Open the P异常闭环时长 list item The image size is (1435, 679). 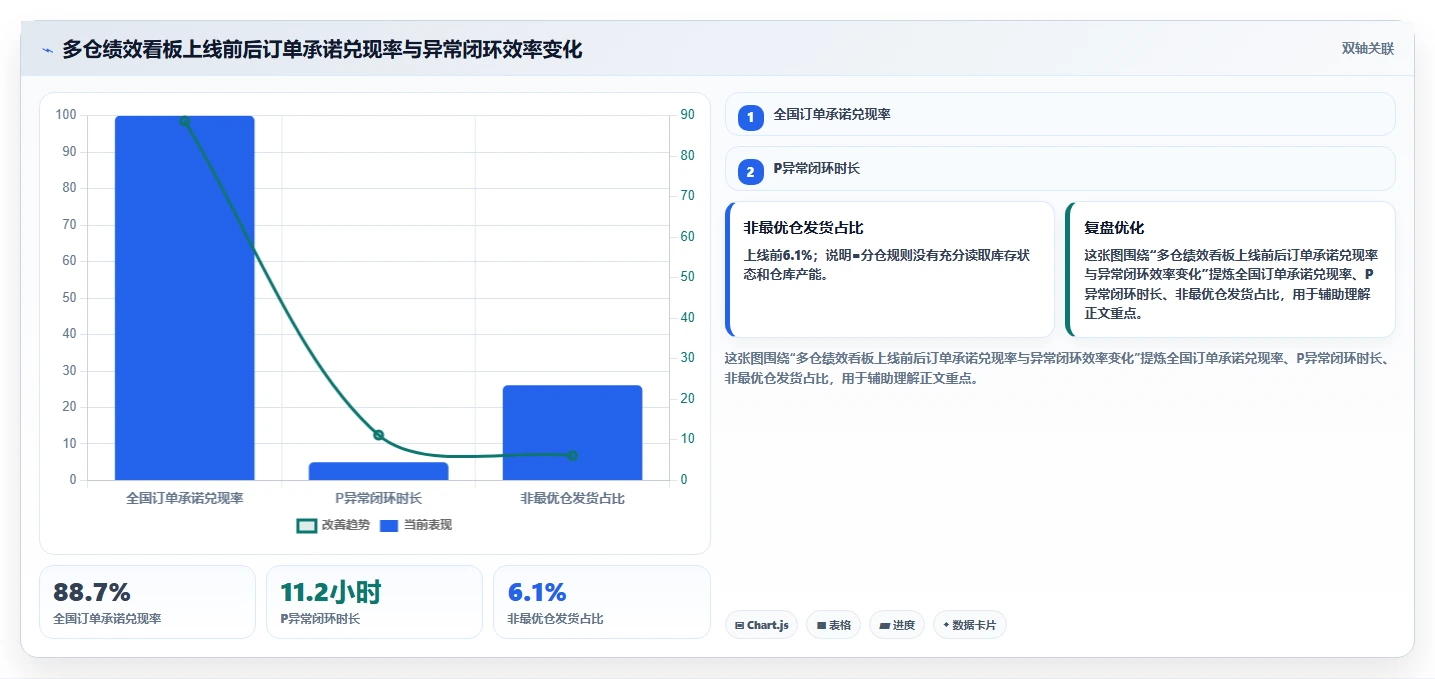(1060, 169)
